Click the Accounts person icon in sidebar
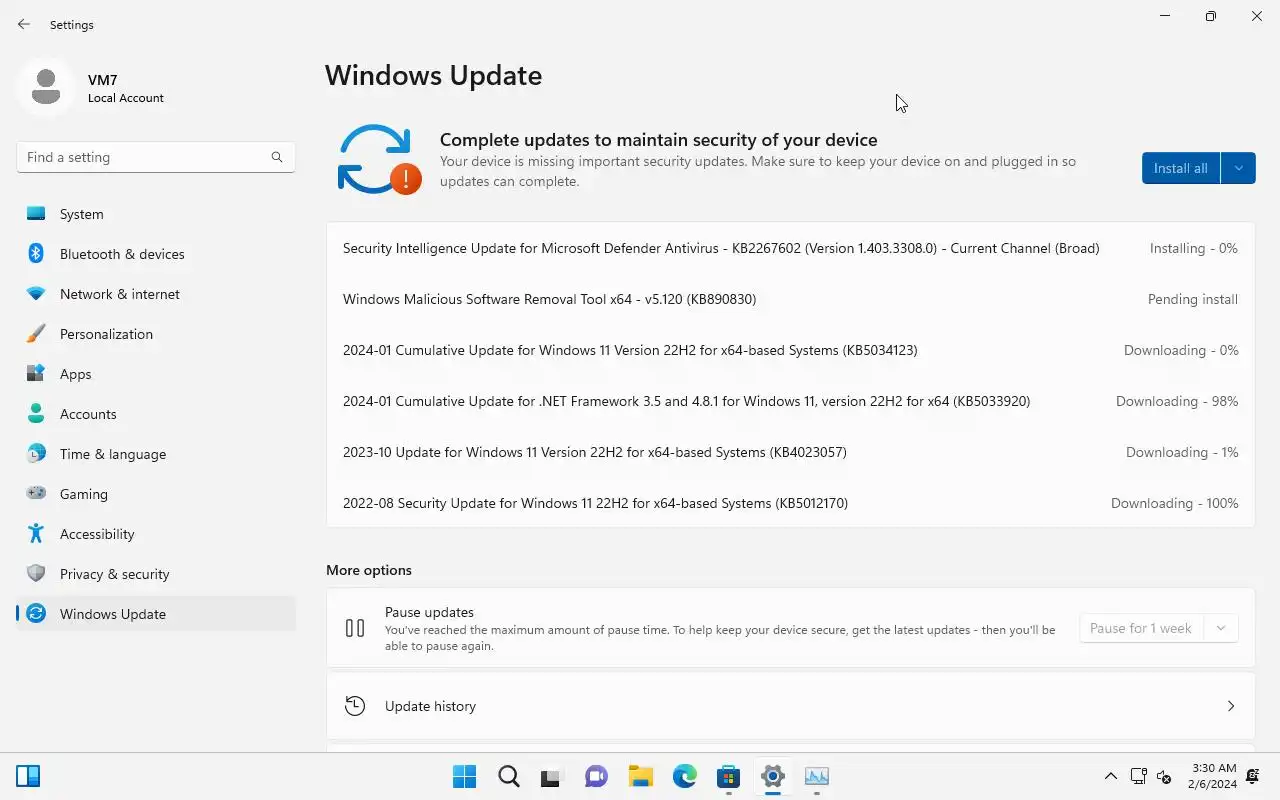 36,414
